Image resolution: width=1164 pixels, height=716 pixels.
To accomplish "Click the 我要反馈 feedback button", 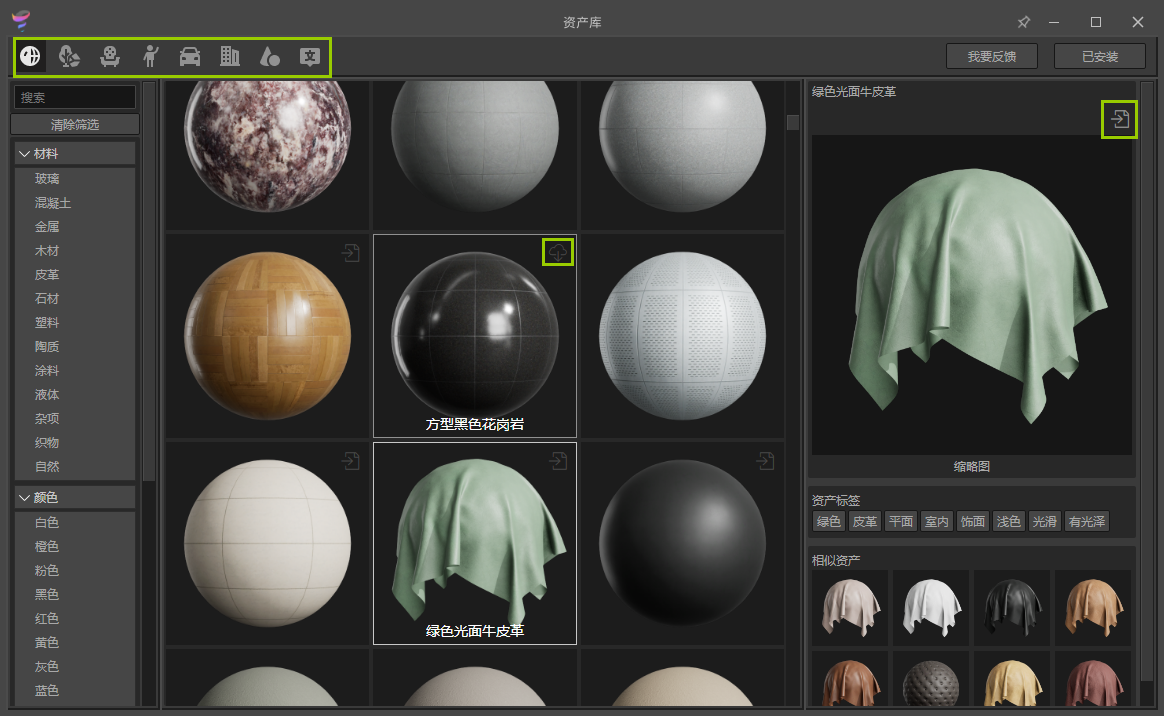I will tap(991, 57).
